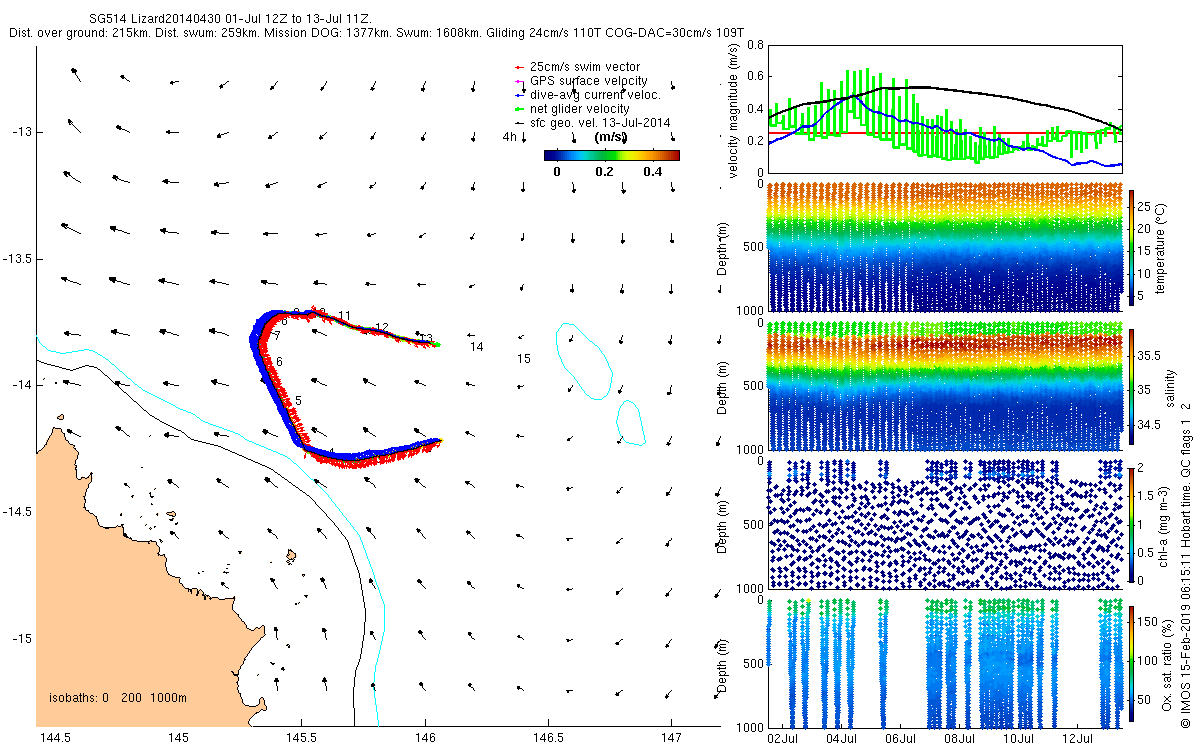Click day 6 marker on the glider track
The width and height of the screenshot is (1200, 750).
[x=280, y=361]
